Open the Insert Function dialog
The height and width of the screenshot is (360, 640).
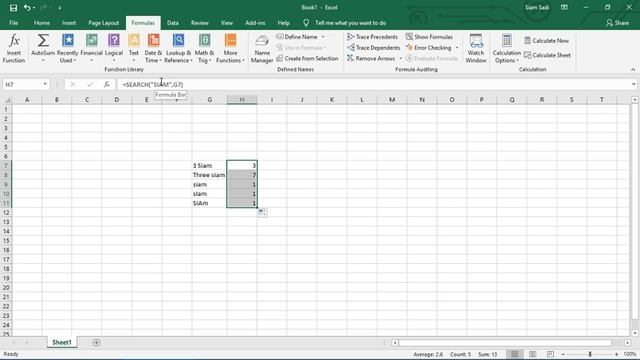point(14,48)
